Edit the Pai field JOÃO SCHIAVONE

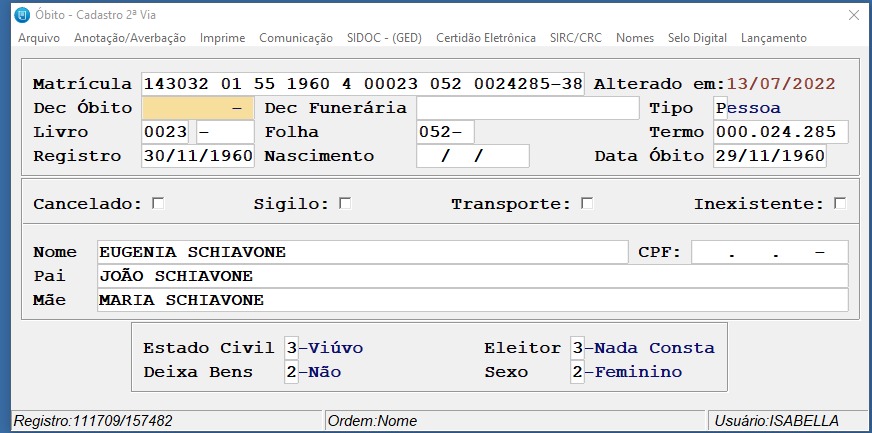click(x=473, y=276)
